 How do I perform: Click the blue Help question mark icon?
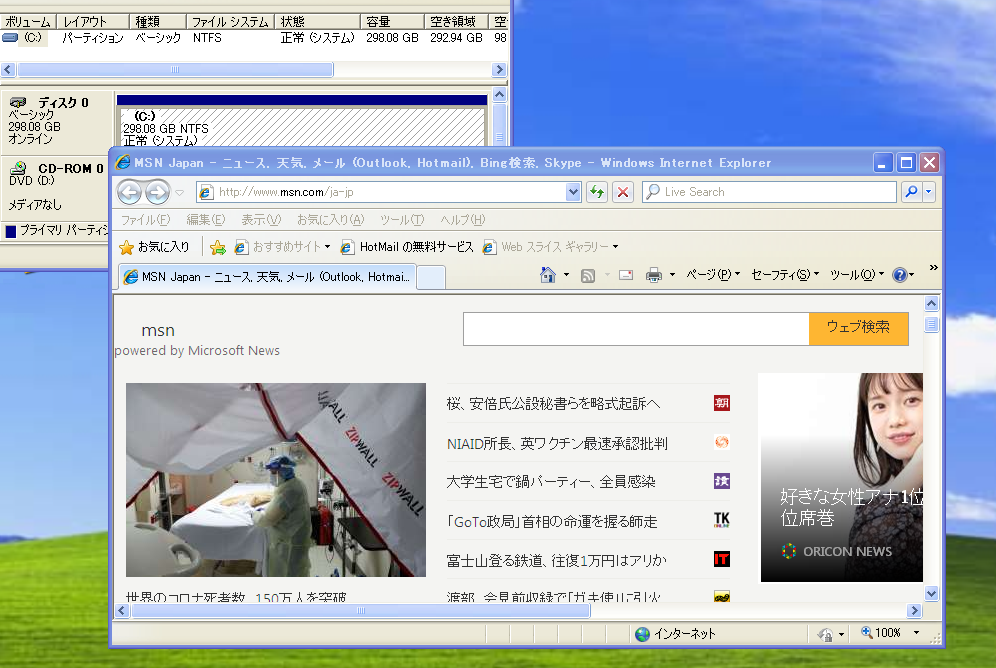point(899,275)
